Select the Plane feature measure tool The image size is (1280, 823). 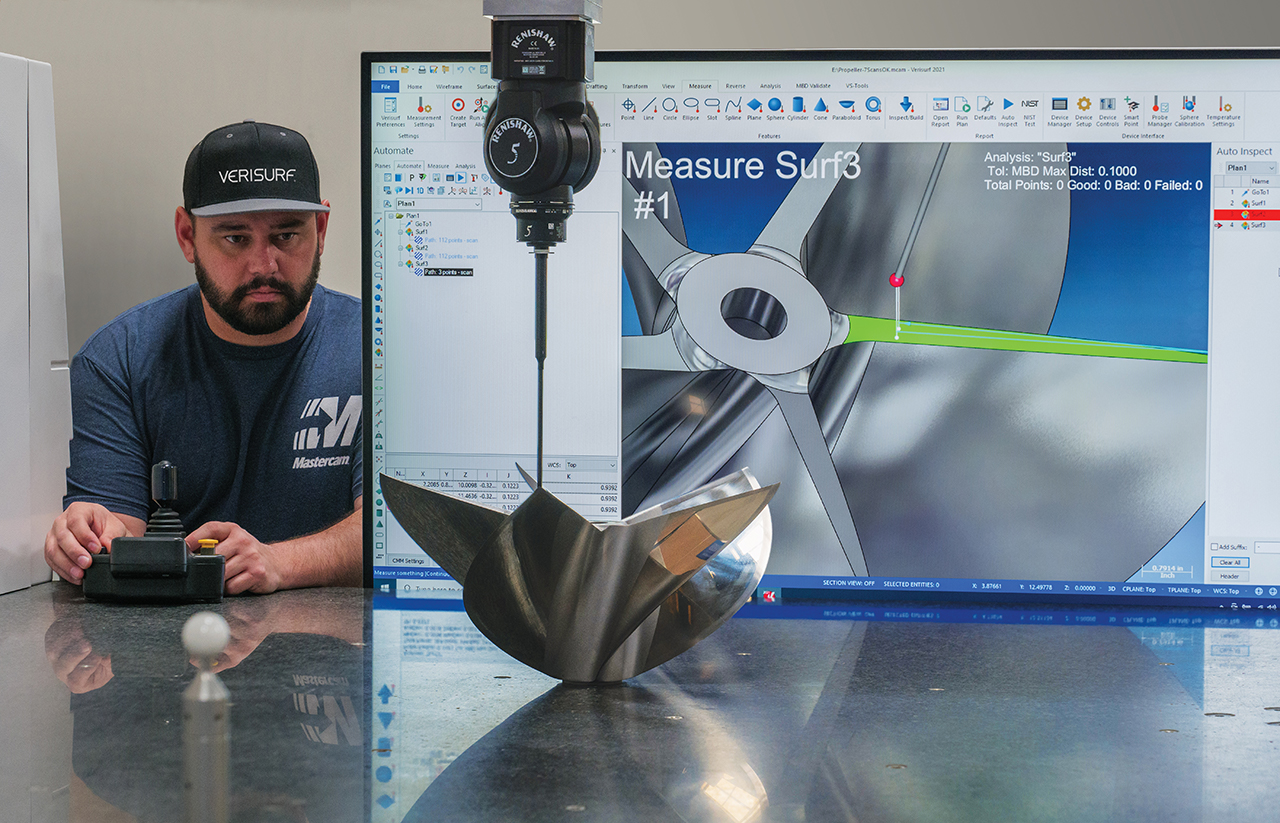754,109
